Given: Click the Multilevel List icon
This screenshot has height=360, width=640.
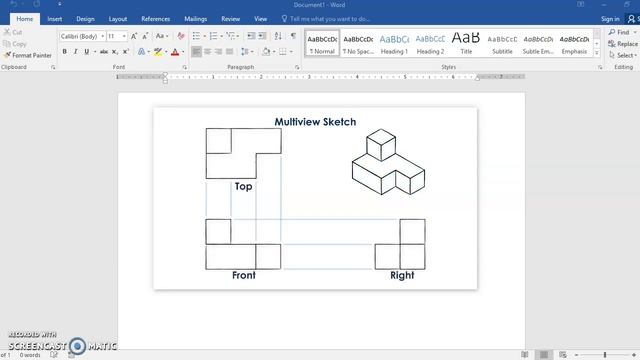Looking at the screenshot, I should pos(231,36).
